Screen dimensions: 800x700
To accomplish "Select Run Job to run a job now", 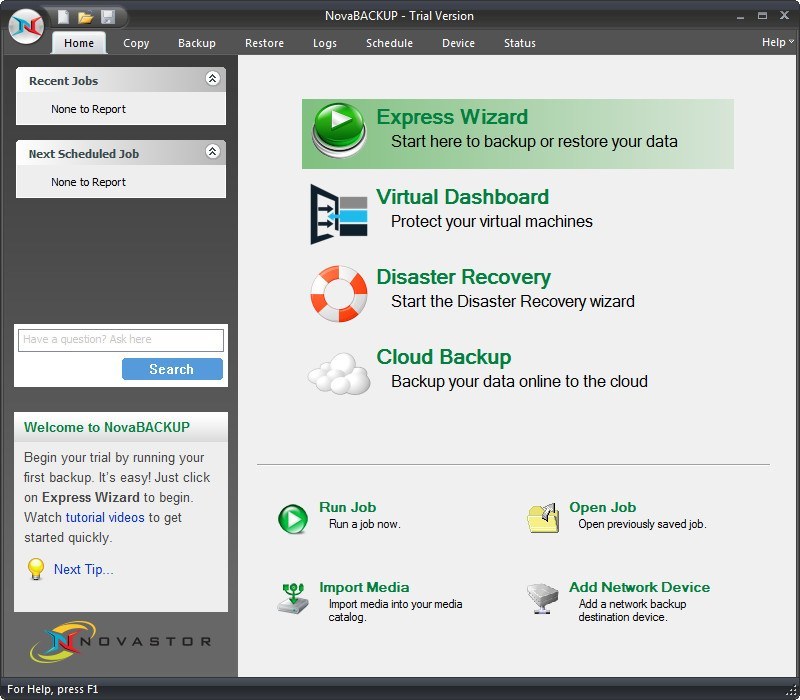I will point(348,508).
